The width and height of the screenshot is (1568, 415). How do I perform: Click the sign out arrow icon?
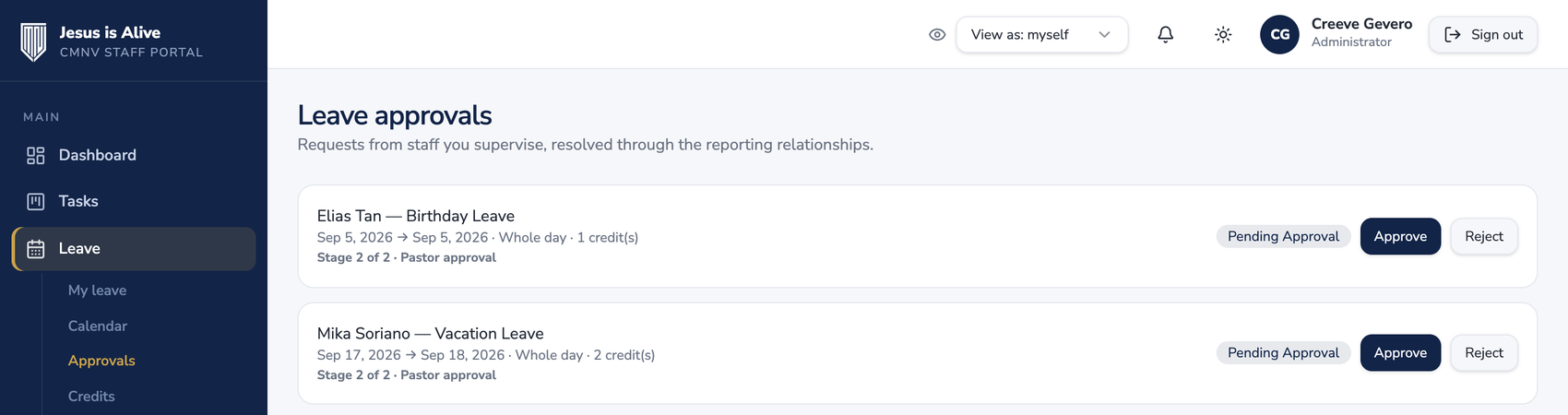pos(1453,34)
